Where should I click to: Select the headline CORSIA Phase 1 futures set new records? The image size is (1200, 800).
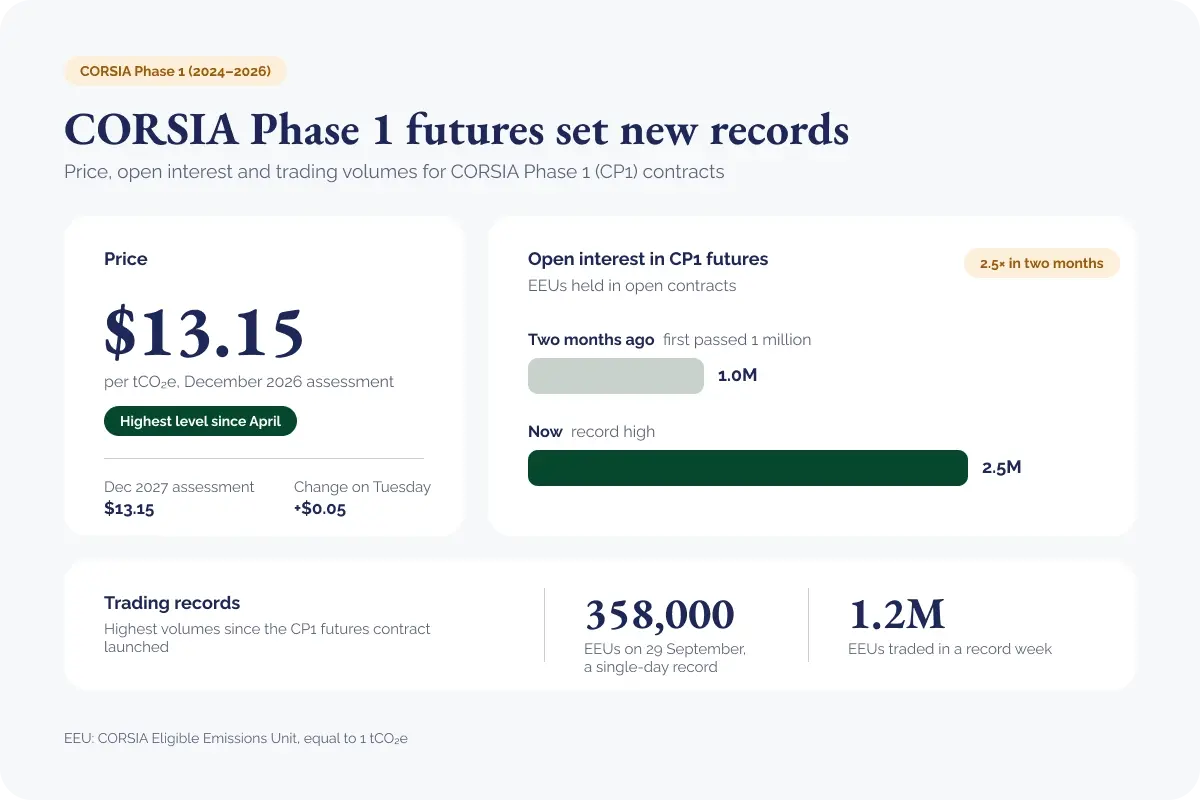(x=456, y=130)
